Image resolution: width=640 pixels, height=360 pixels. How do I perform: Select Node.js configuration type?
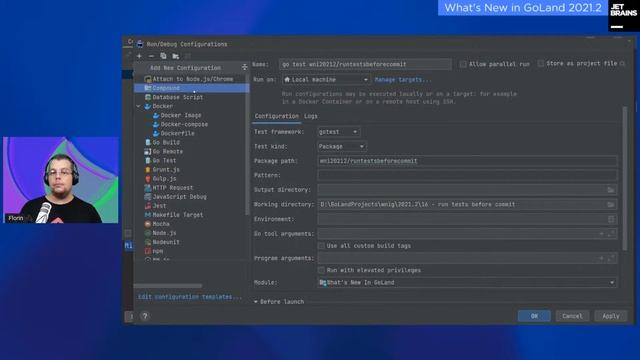pyautogui.click(x=164, y=233)
